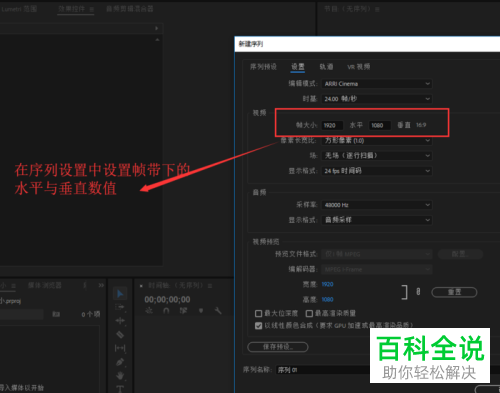Uncheck the 以线性颜色合成 checkbox

click(258, 325)
